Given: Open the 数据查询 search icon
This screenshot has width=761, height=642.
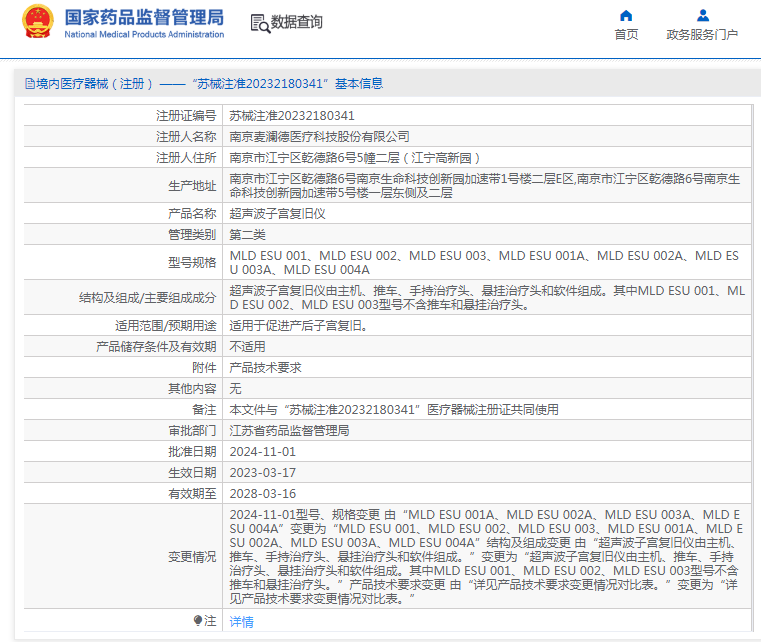Looking at the screenshot, I should 260,23.
